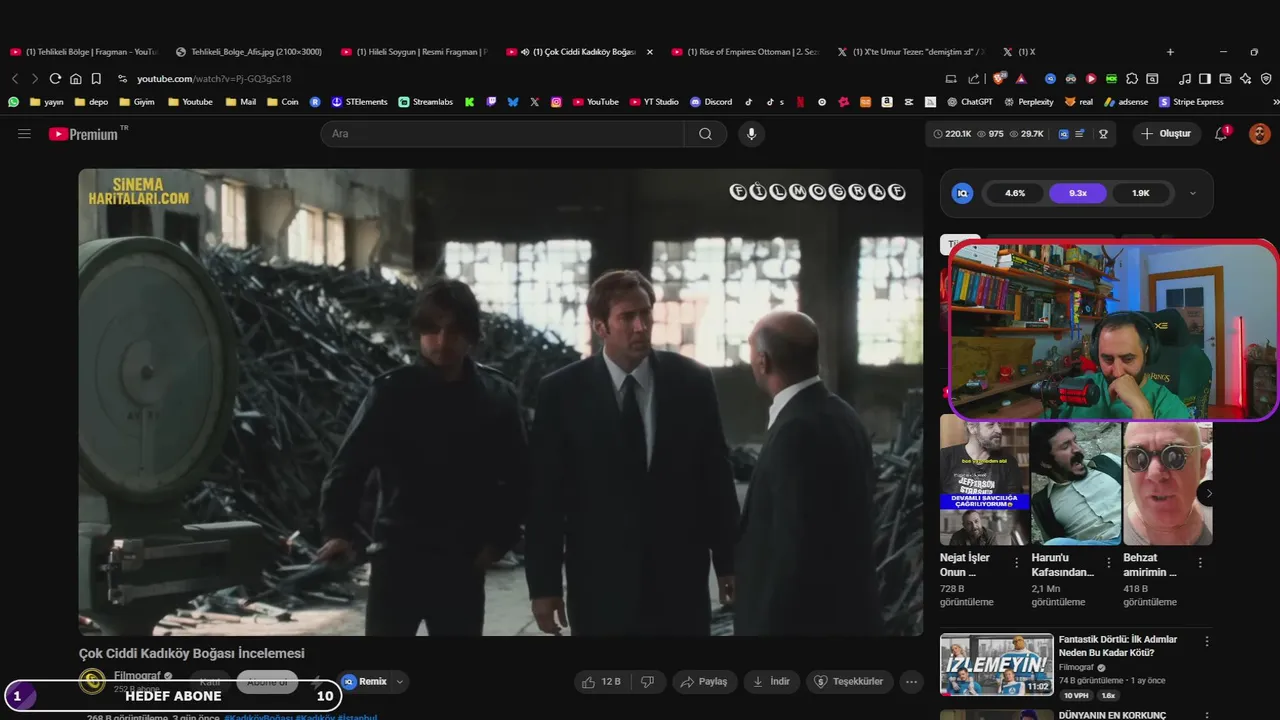Select the 4.6% vidIQ metric pill
The height and width of the screenshot is (720, 1280).
(x=1015, y=193)
